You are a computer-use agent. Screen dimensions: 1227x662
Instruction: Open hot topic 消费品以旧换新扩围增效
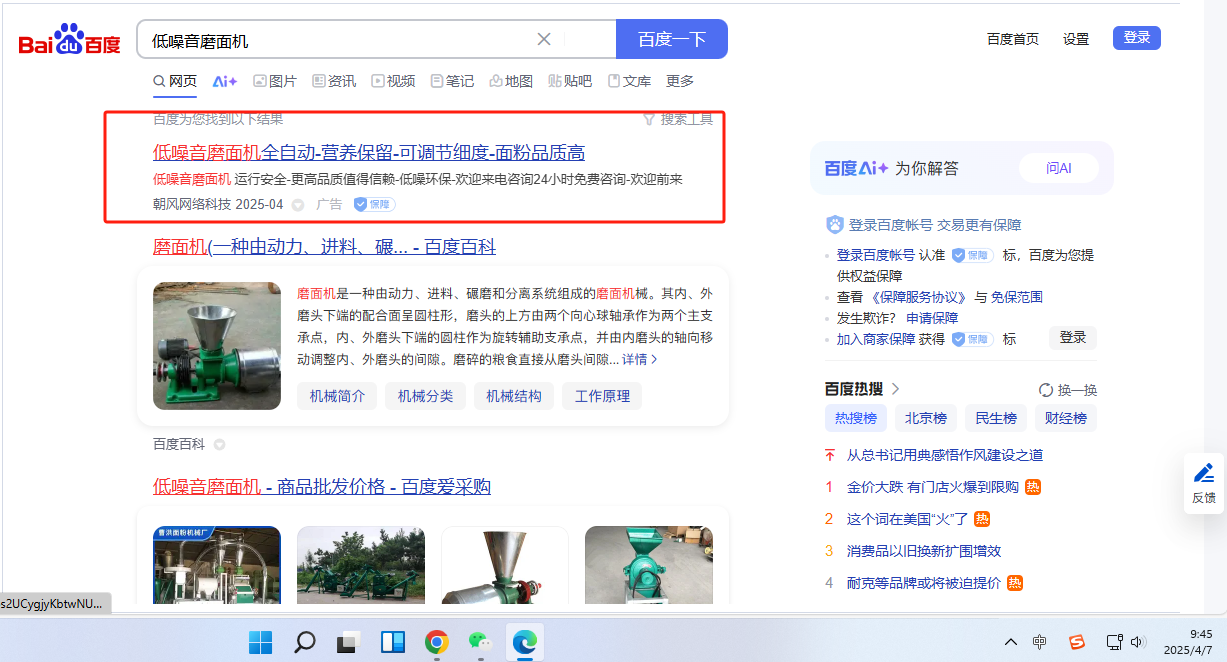click(x=924, y=551)
